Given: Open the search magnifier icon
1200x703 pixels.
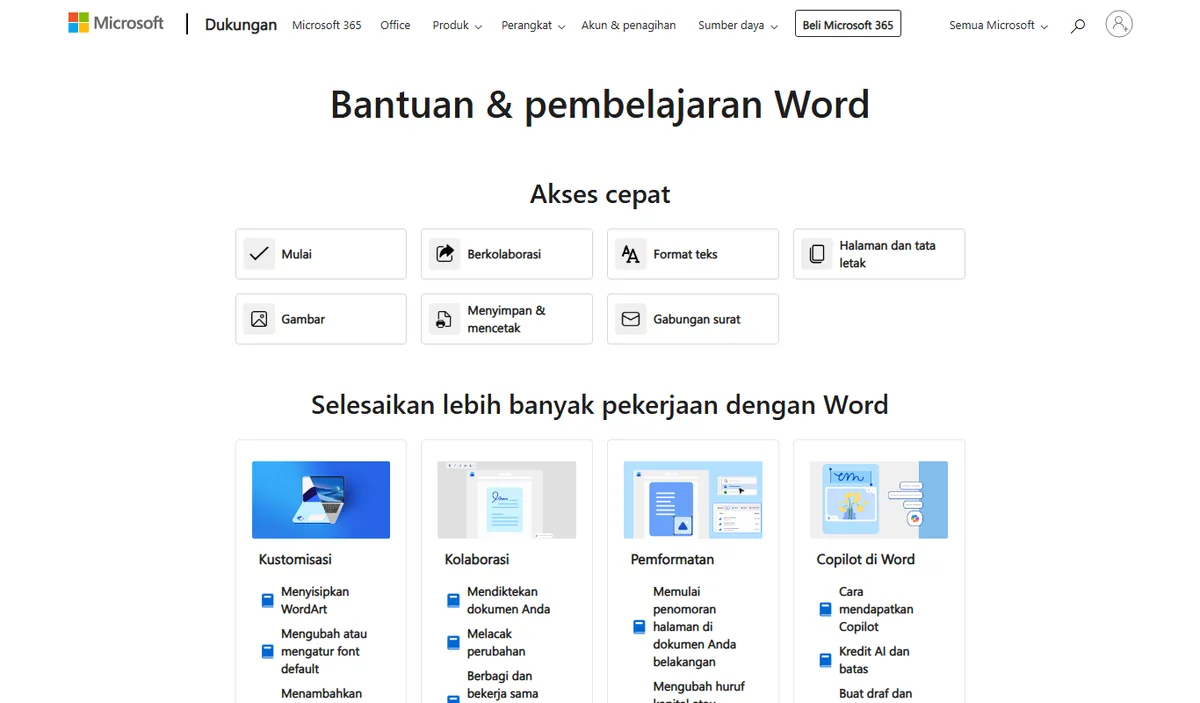Looking at the screenshot, I should point(1077,26).
